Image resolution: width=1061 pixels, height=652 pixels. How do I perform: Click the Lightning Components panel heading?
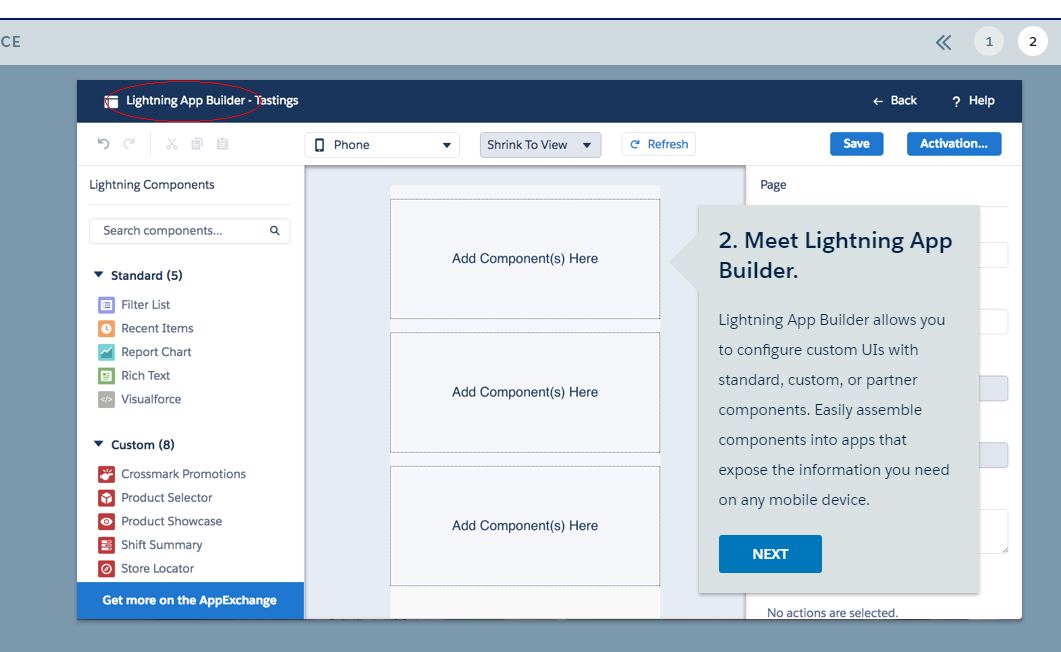(152, 185)
